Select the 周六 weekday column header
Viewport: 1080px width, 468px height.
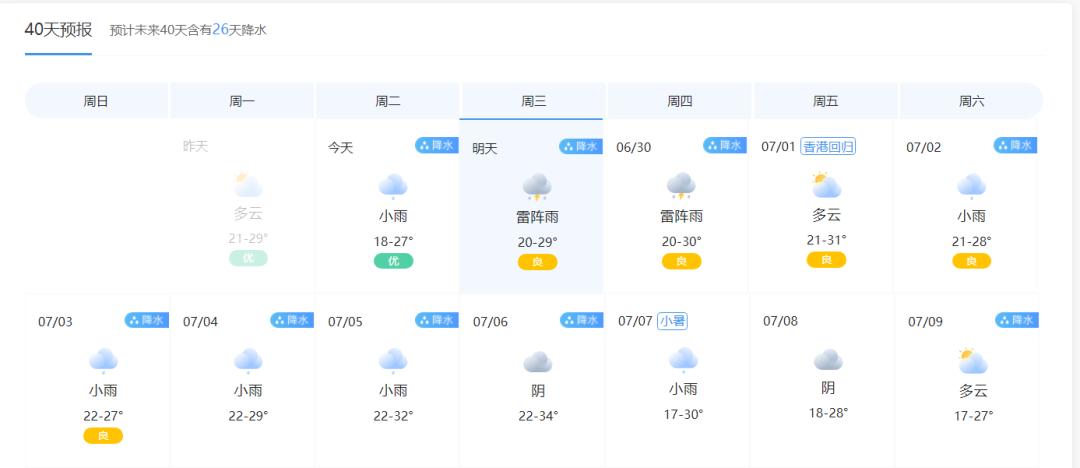point(971,101)
